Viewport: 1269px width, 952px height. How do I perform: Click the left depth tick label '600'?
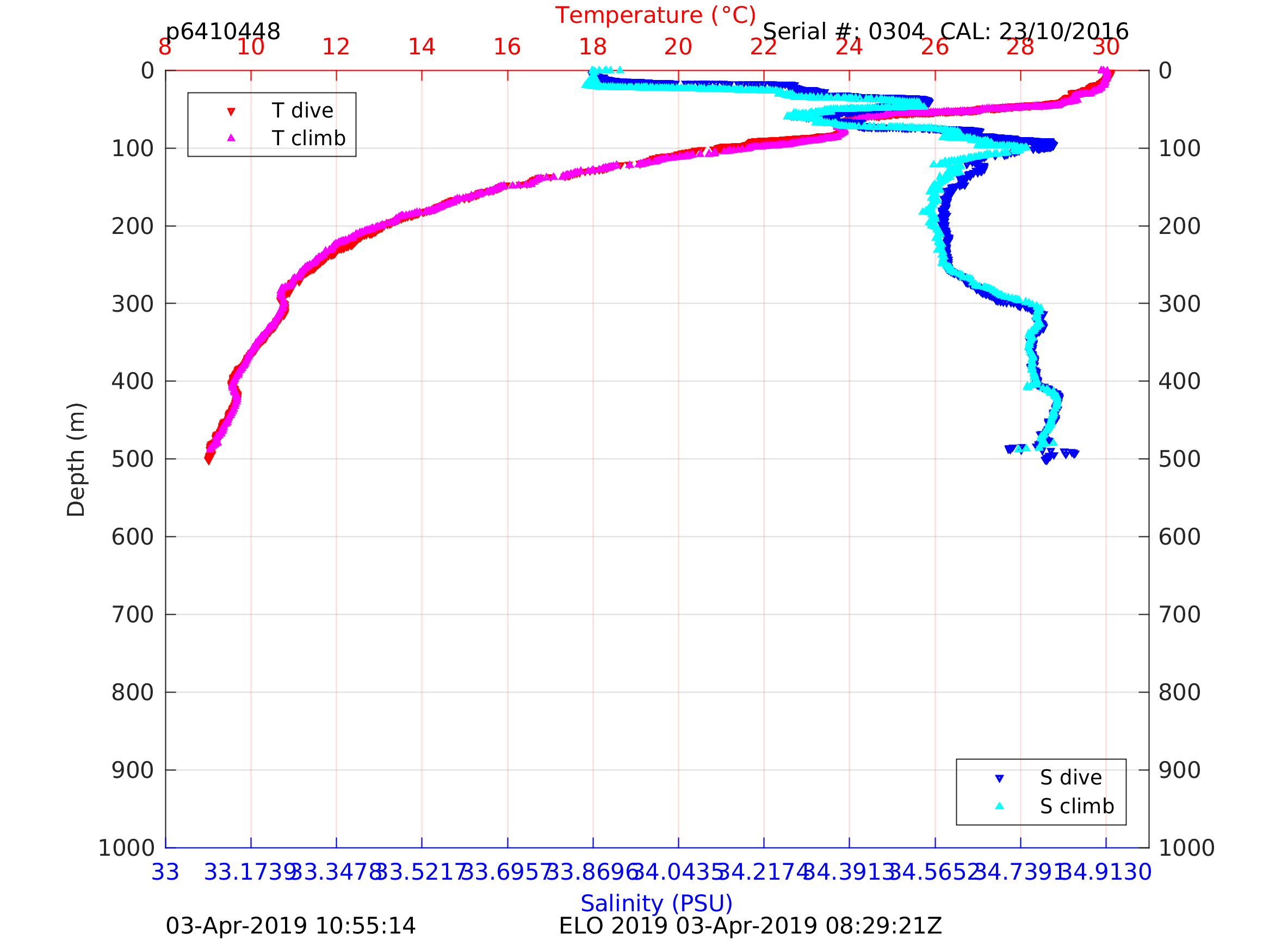click(x=133, y=537)
